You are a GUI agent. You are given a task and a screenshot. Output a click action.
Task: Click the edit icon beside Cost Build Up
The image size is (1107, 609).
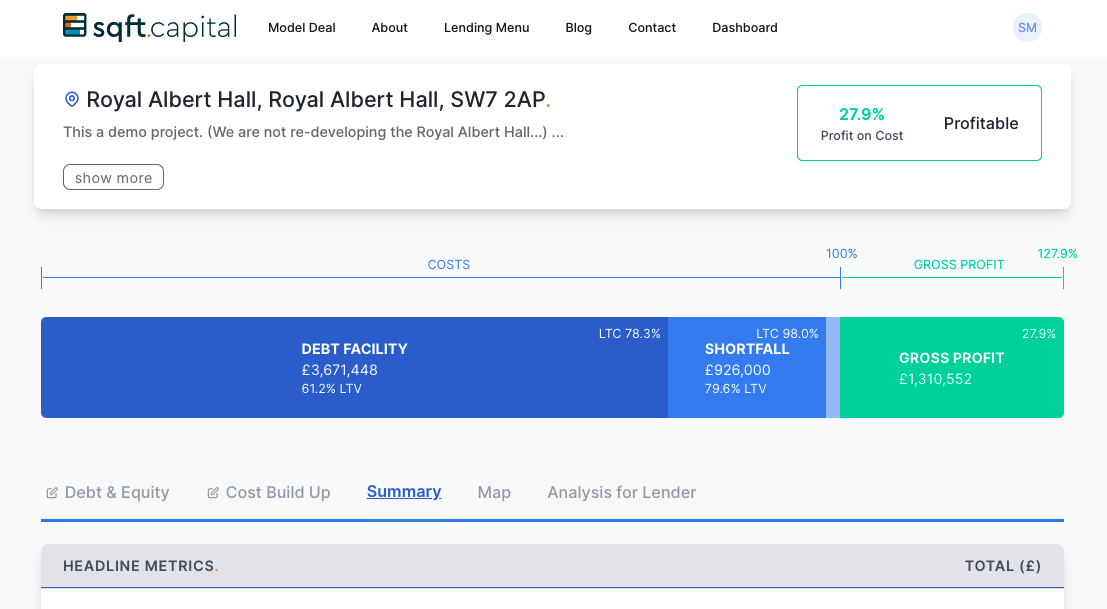click(213, 493)
